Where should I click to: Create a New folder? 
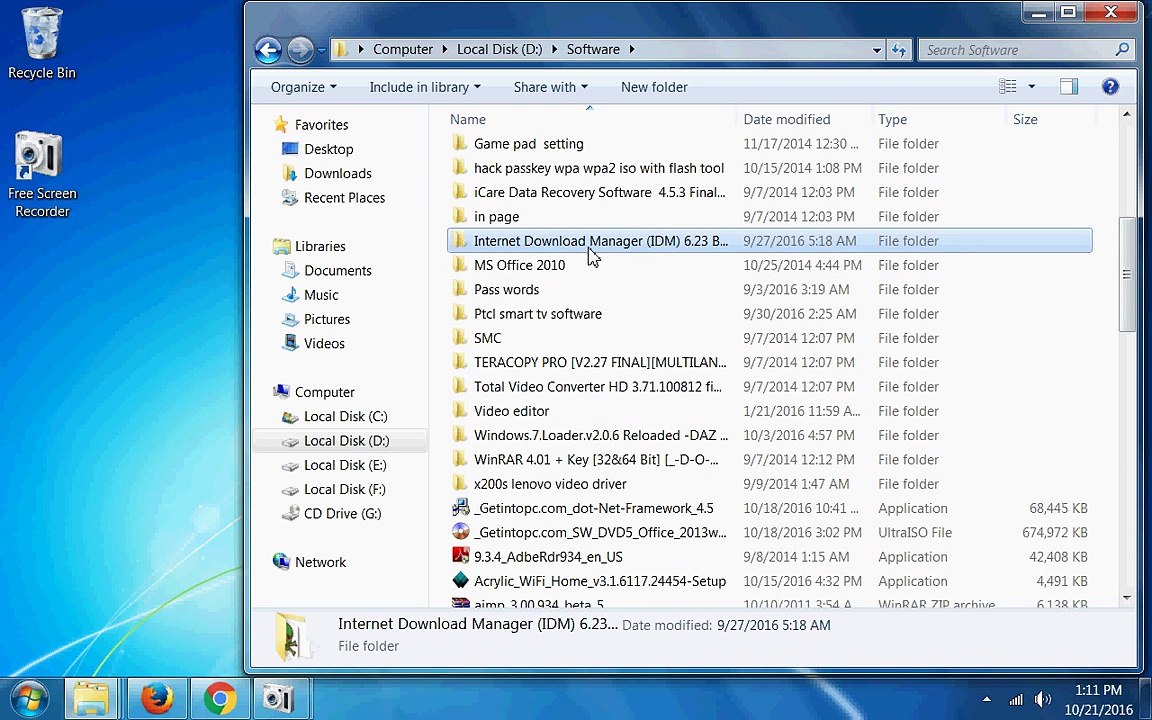click(654, 87)
